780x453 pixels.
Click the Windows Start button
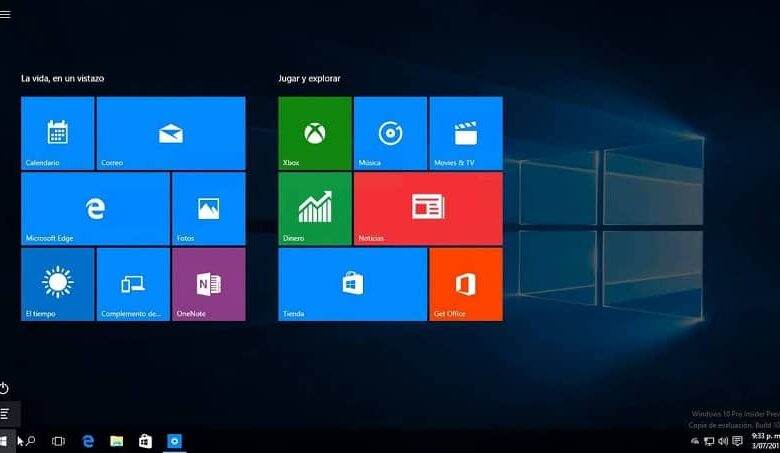(x=4, y=441)
